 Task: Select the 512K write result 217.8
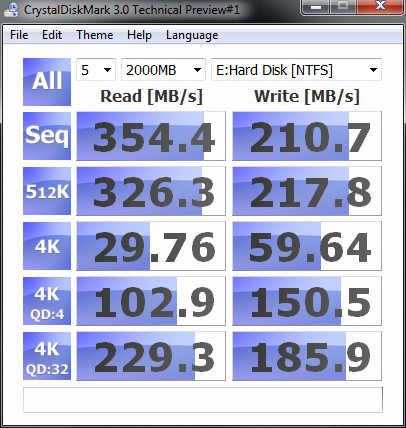click(307, 191)
